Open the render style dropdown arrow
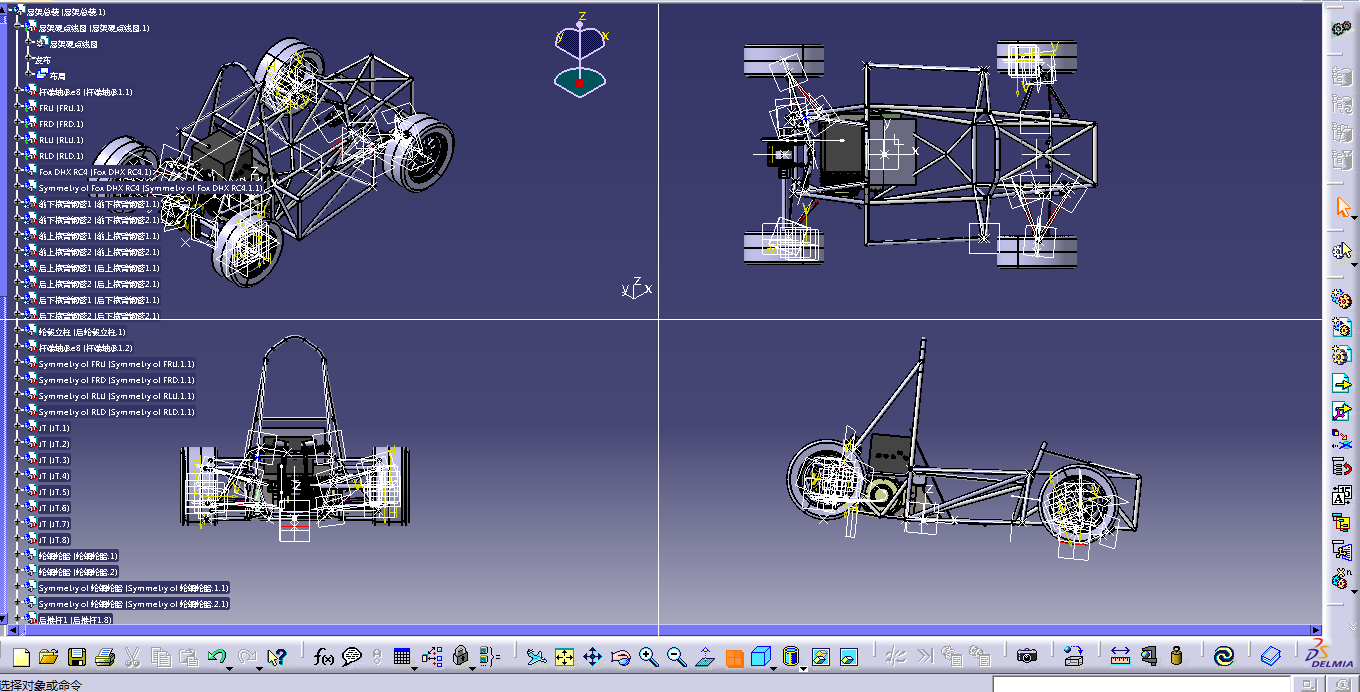This screenshot has height=692, width=1360. 803,668
